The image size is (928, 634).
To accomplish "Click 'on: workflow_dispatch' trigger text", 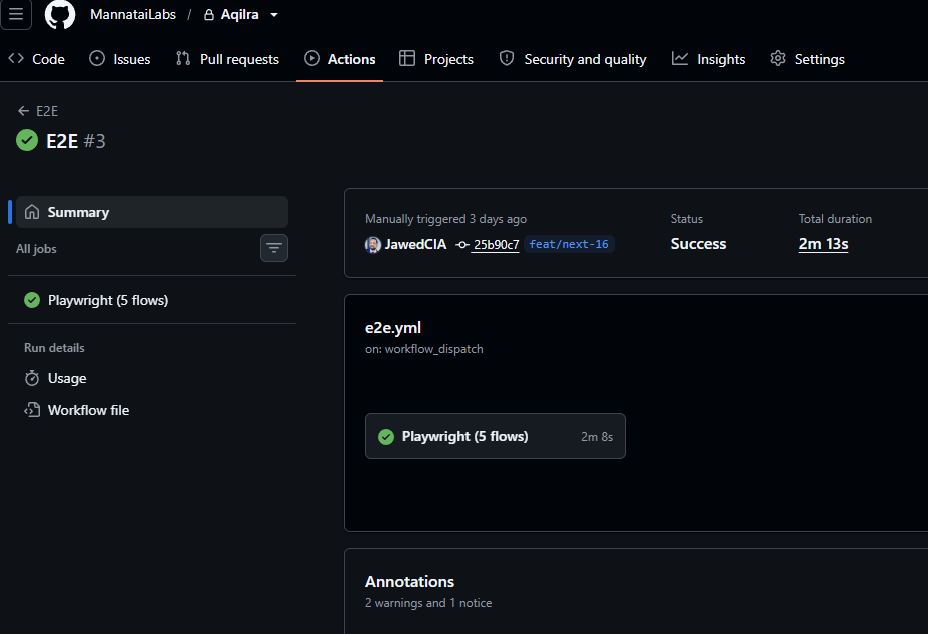I will 424,349.
